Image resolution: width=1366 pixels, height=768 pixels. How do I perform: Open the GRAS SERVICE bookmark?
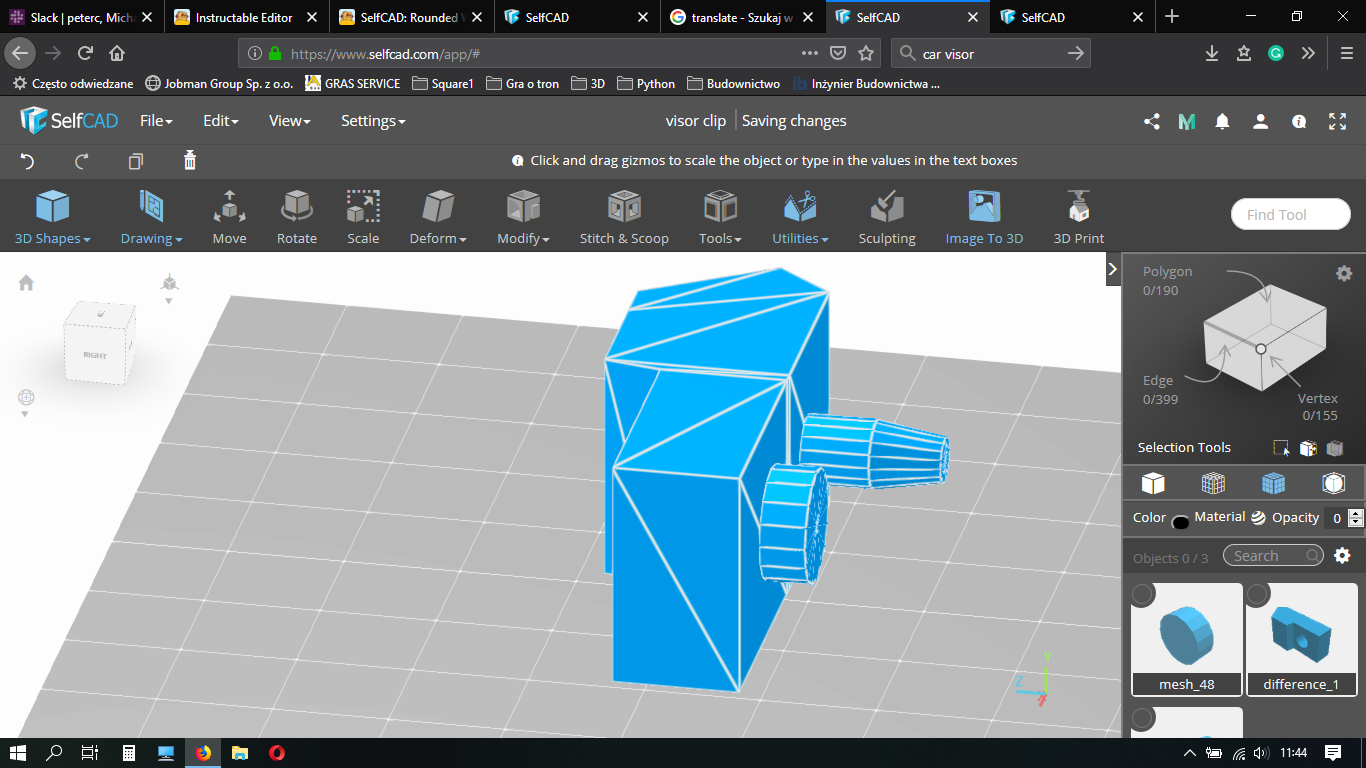pos(352,84)
